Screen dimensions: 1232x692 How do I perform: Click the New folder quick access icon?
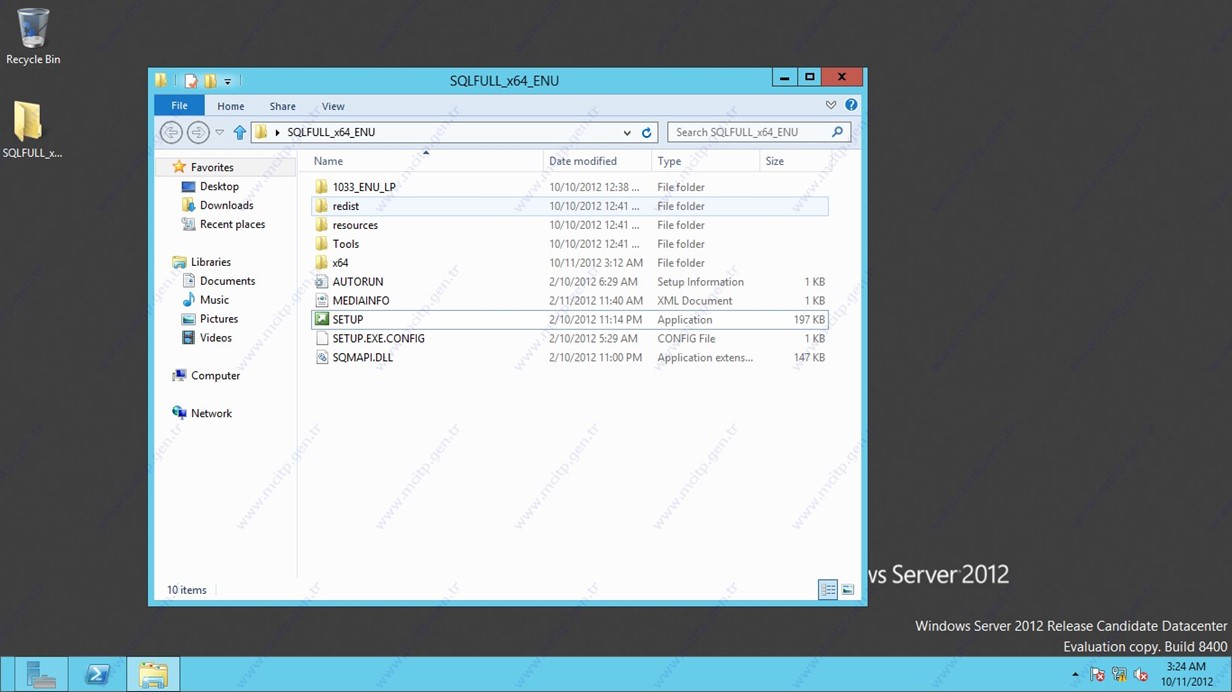210,81
